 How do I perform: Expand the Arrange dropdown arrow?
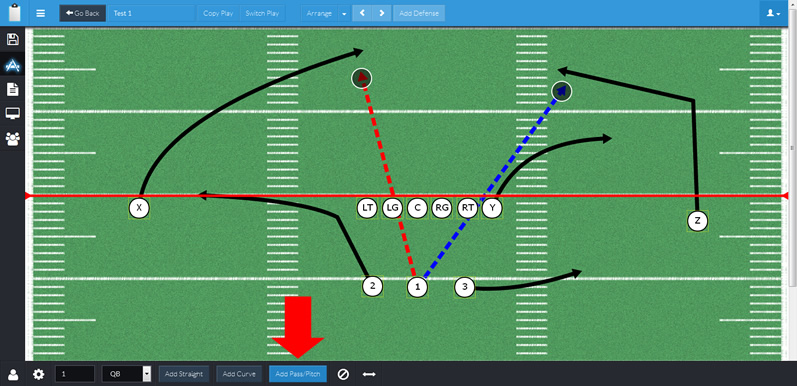pos(344,14)
